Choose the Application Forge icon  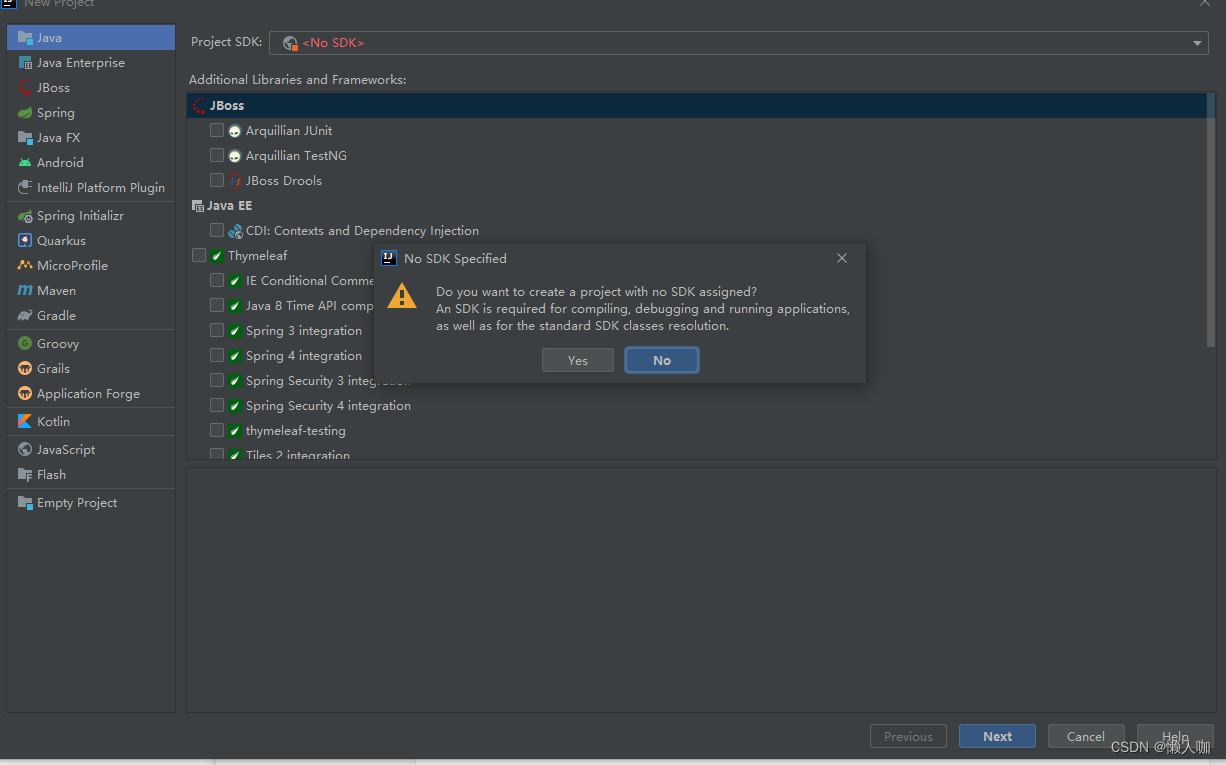coord(25,394)
